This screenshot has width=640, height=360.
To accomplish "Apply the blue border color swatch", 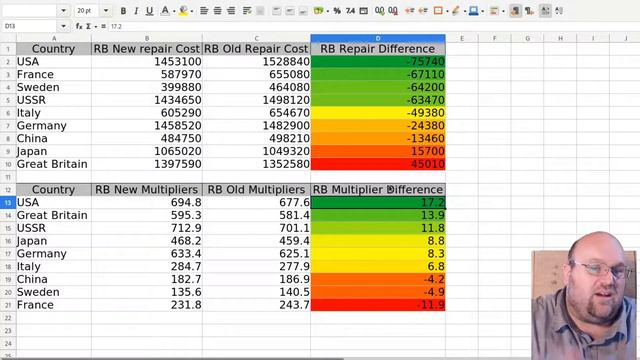I will coord(473,11).
